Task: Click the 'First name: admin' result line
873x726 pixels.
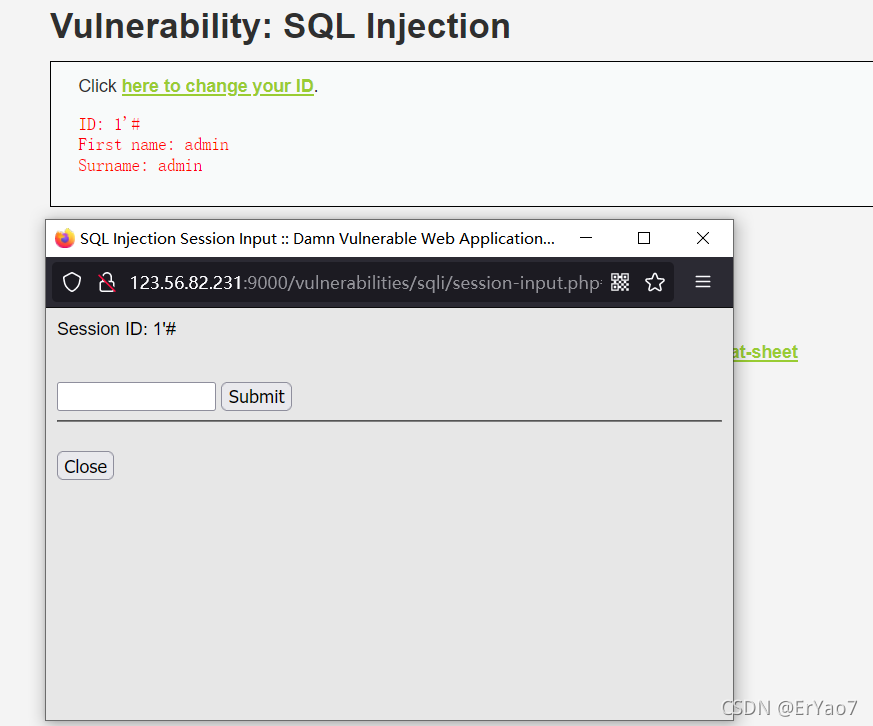Action: [153, 145]
